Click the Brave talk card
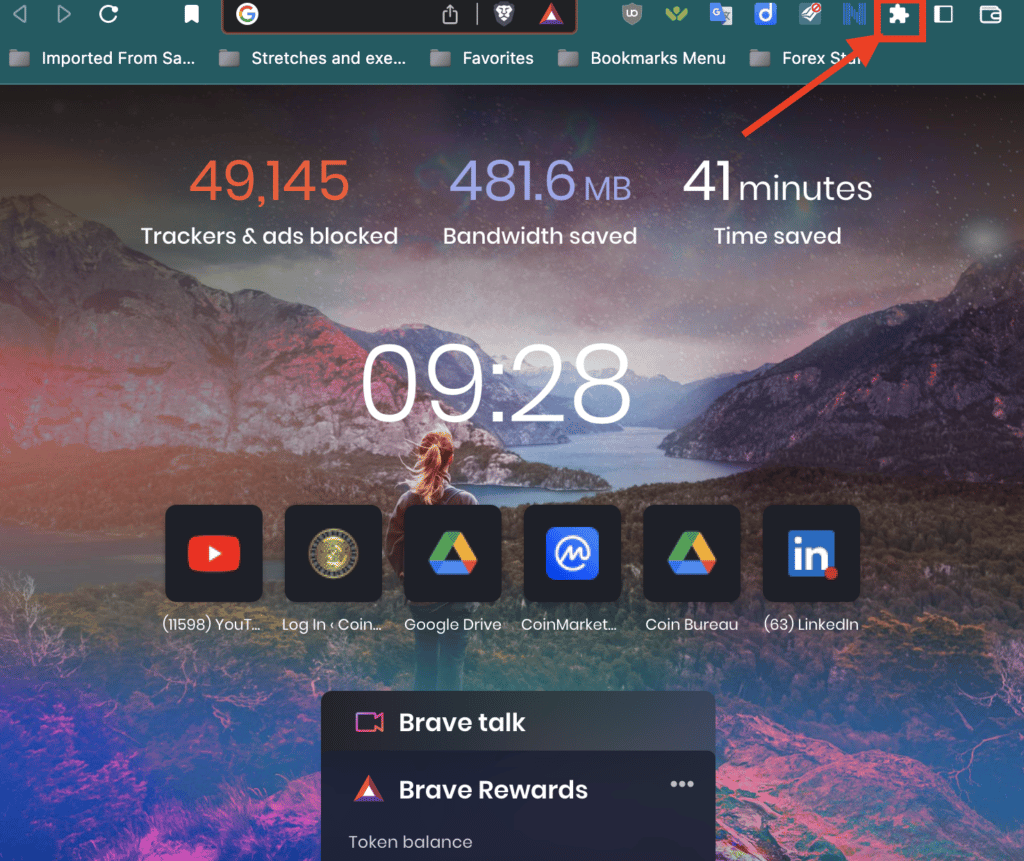The height and width of the screenshot is (861, 1024). (518, 722)
